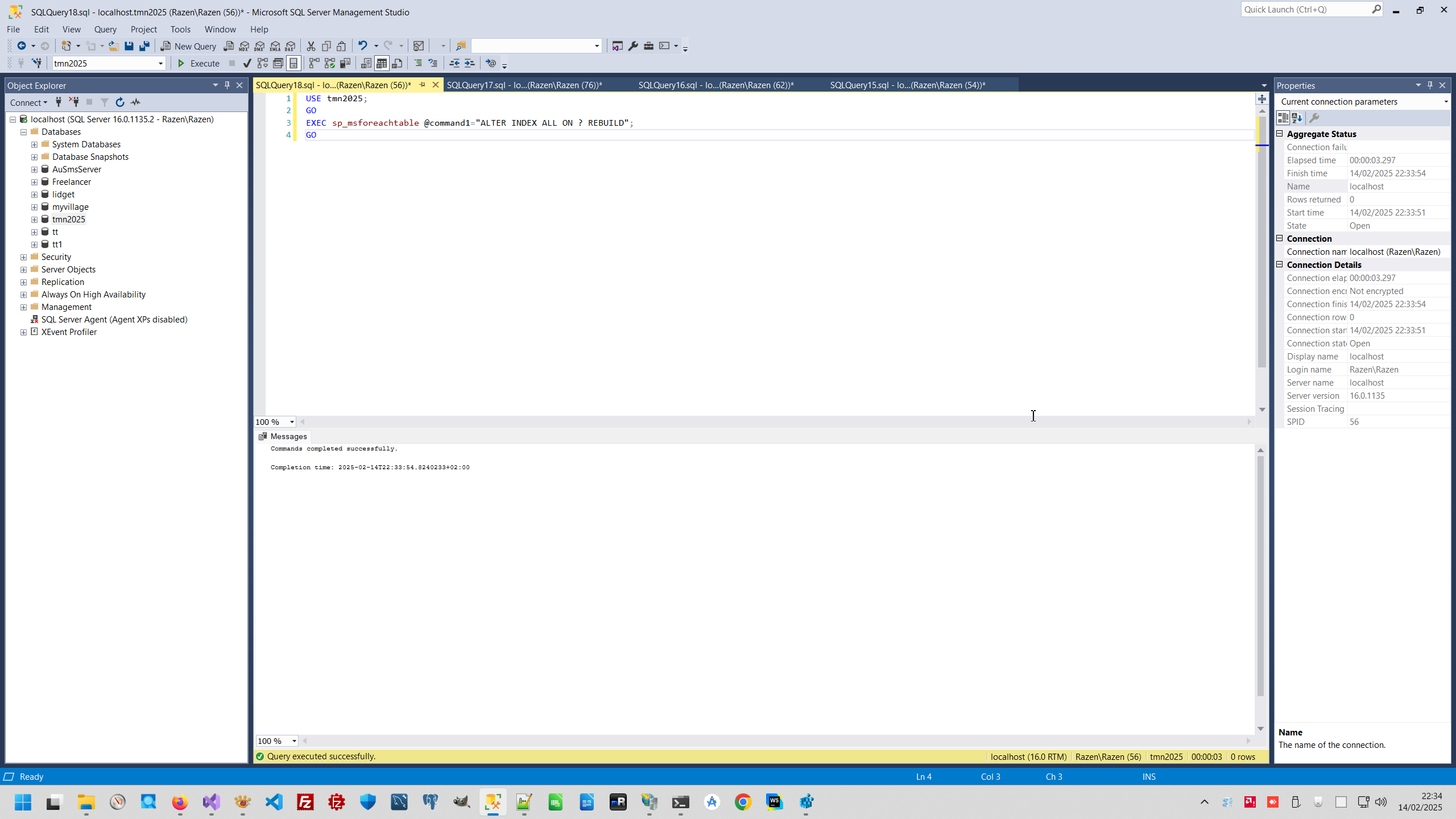Image resolution: width=1456 pixels, height=819 pixels.
Task: Click the Save All icon
Action: (144, 46)
